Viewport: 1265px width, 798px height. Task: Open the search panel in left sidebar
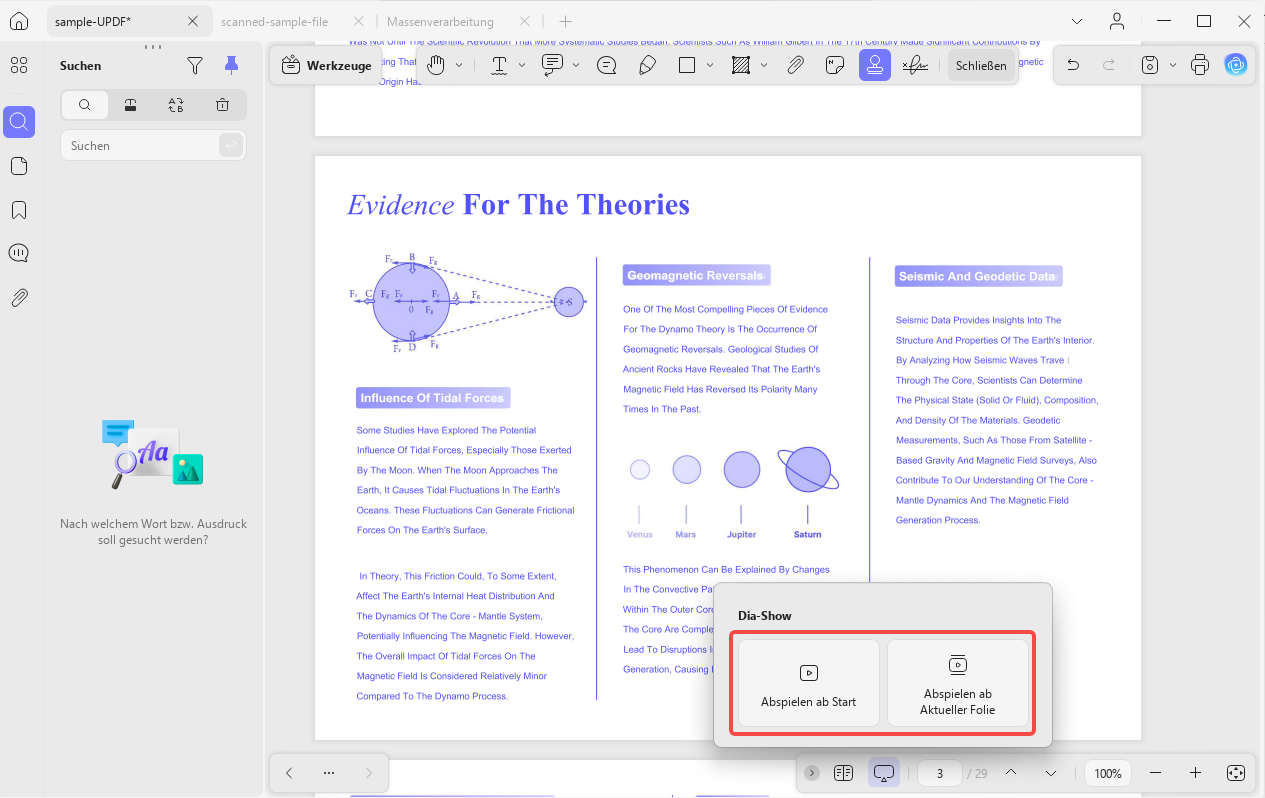point(19,122)
